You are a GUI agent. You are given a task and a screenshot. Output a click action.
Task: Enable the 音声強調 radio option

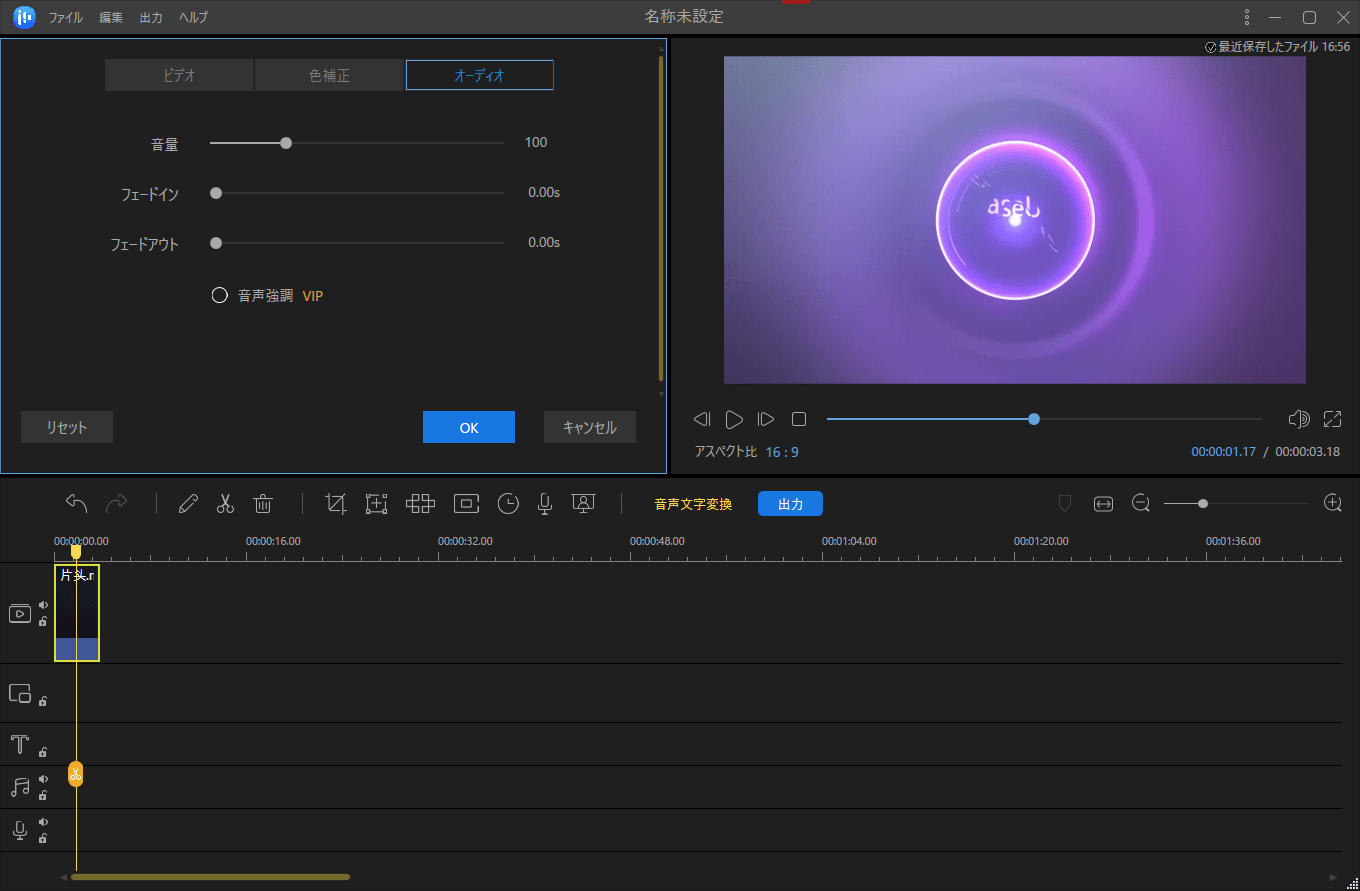220,296
